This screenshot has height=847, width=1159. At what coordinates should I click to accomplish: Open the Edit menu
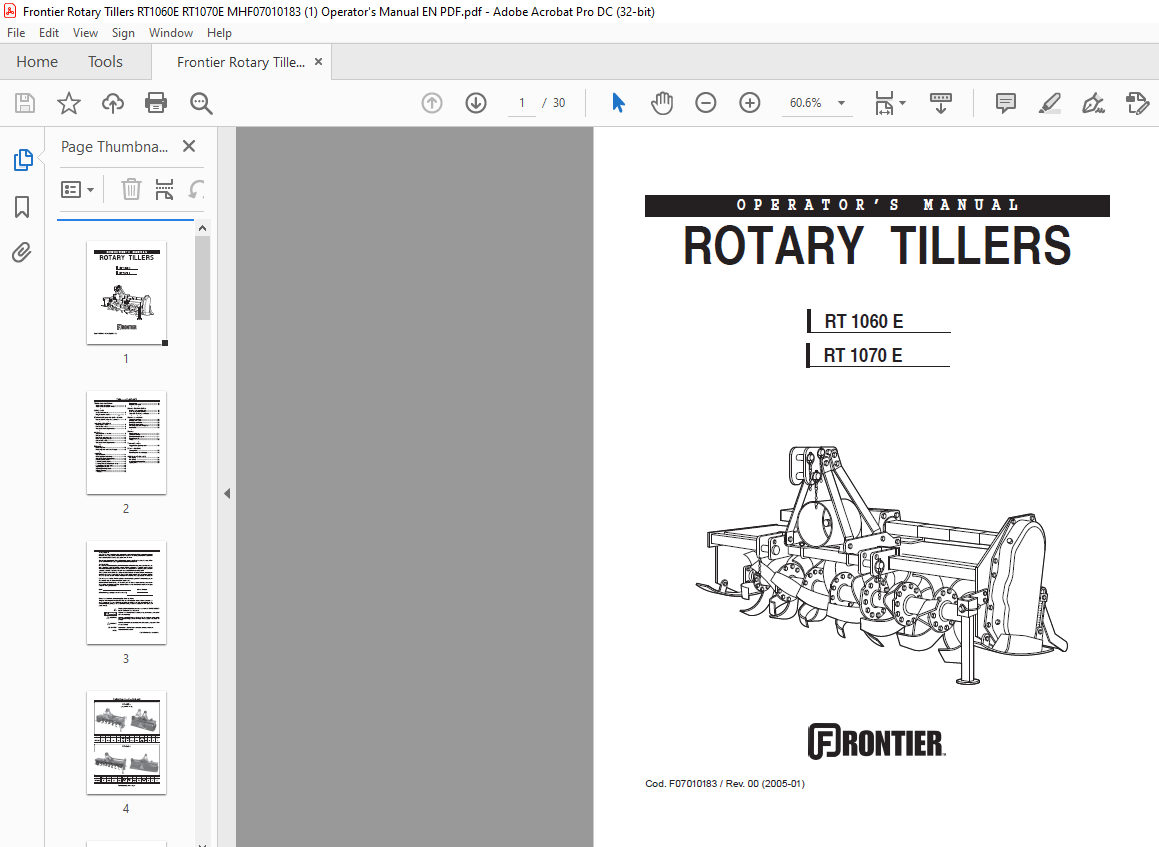49,33
